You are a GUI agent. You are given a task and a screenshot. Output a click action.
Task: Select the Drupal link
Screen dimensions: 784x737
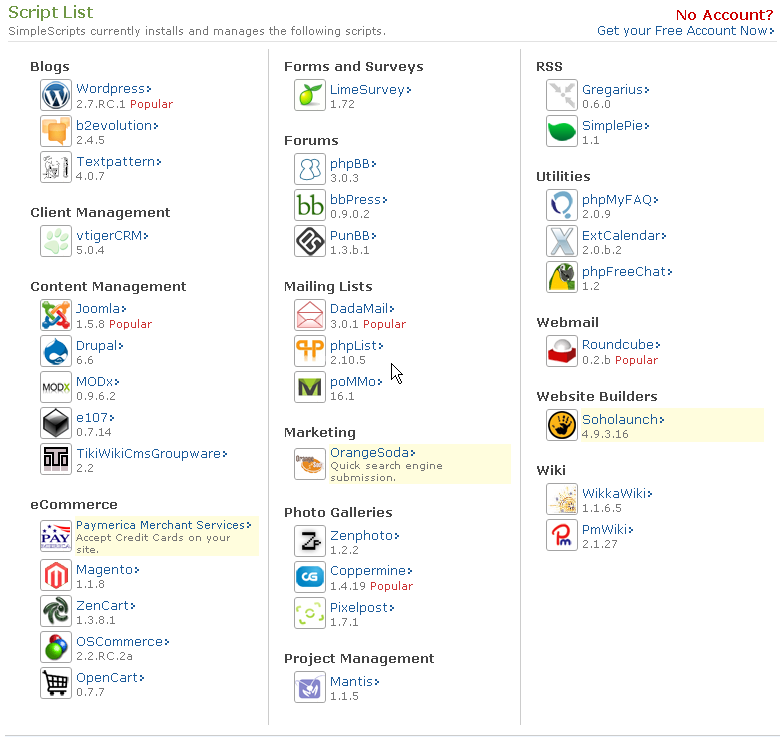(x=100, y=346)
